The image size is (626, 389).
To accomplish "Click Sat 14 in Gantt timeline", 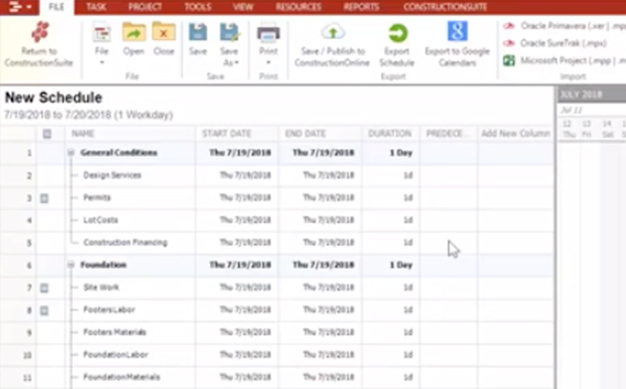I will (607, 129).
